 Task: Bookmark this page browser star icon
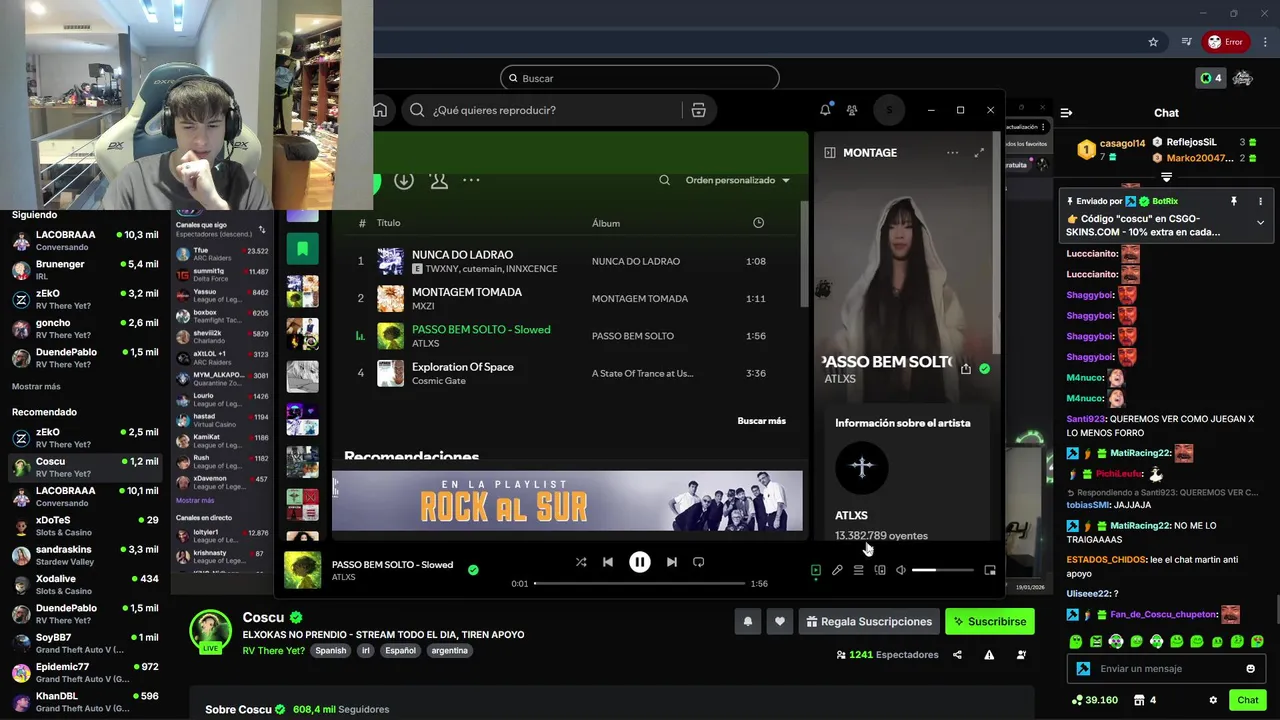[1153, 42]
